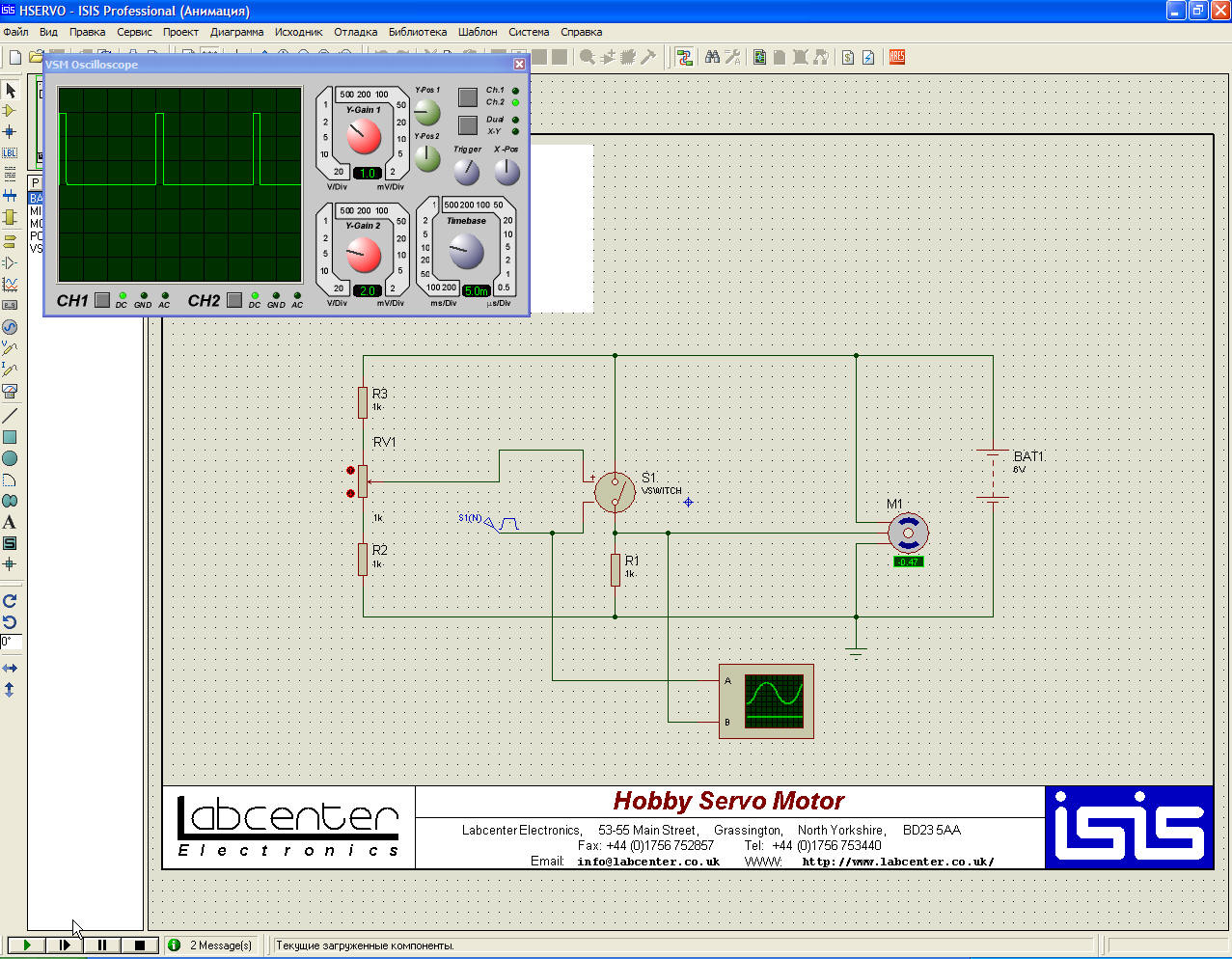Open the Библиотека menu

(x=418, y=32)
